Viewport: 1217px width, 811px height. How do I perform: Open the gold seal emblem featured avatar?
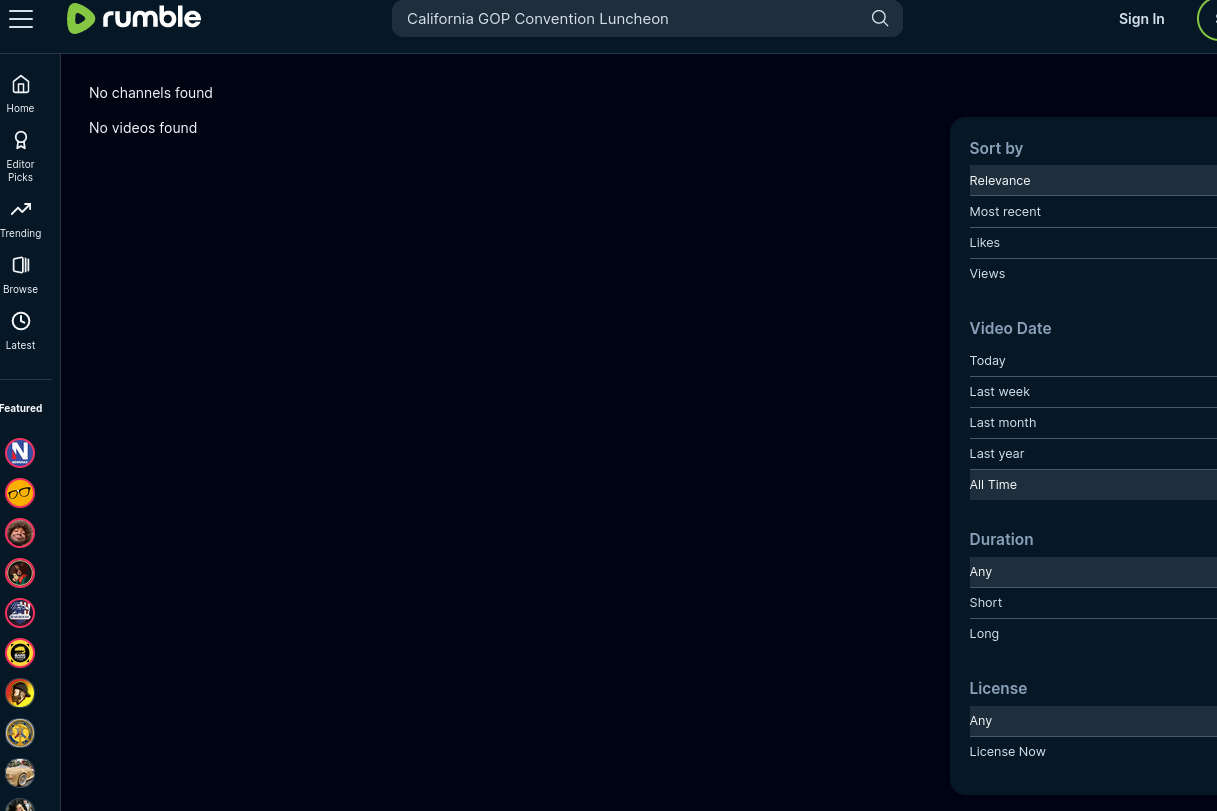pos(20,733)
